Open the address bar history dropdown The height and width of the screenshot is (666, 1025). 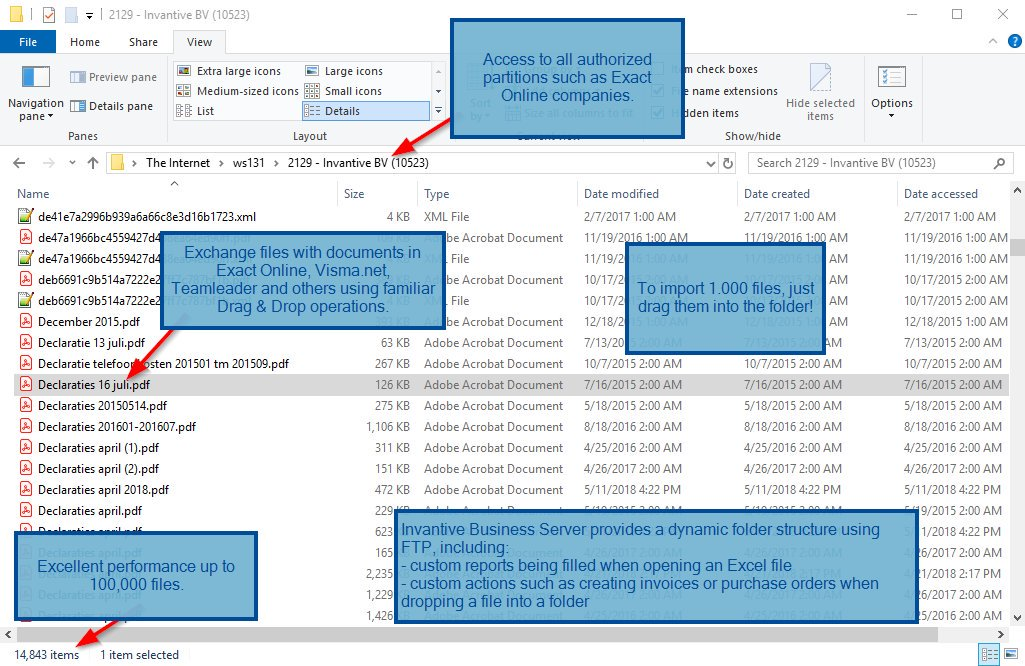coord(711,163)
